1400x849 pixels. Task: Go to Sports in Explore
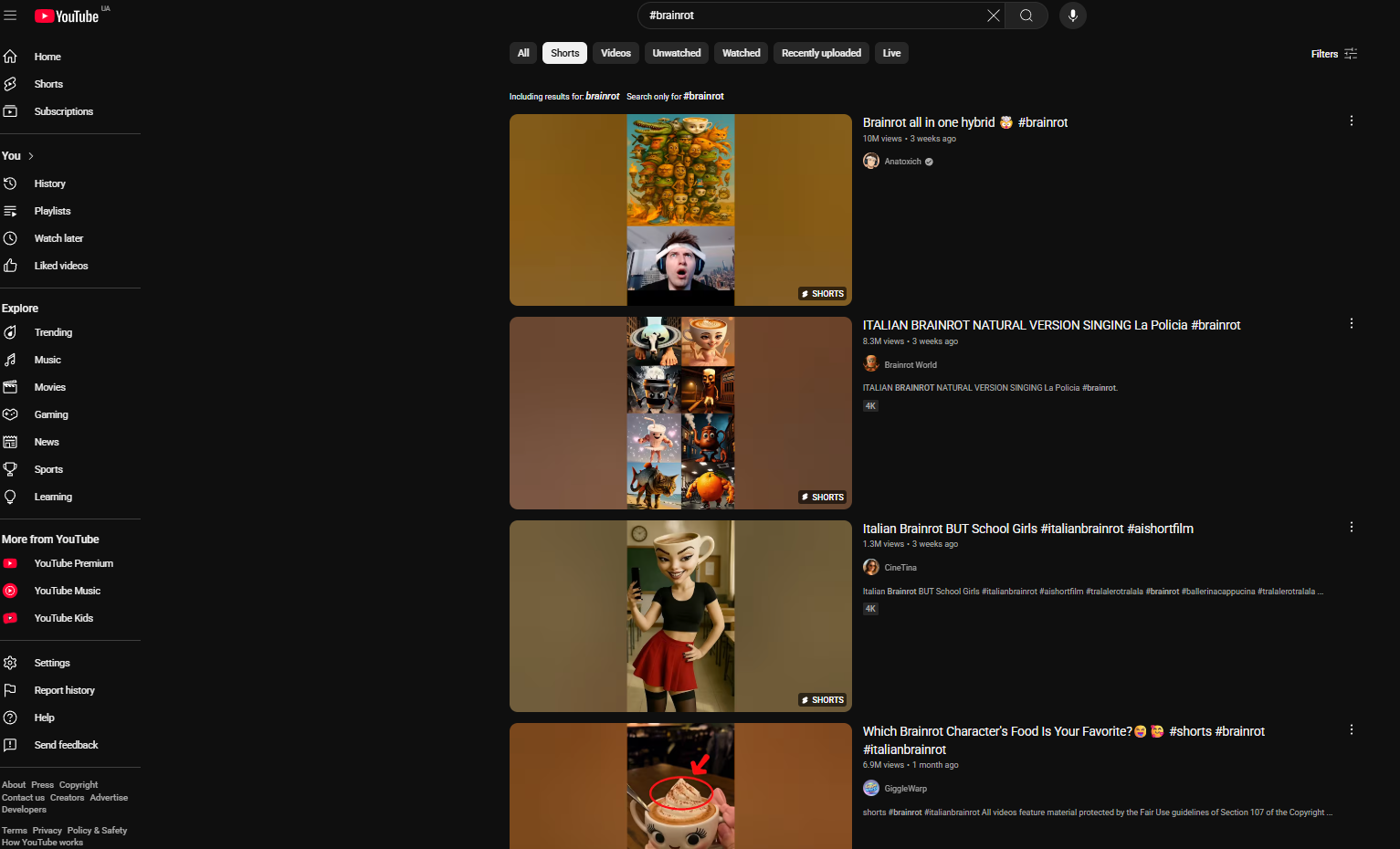48,469
